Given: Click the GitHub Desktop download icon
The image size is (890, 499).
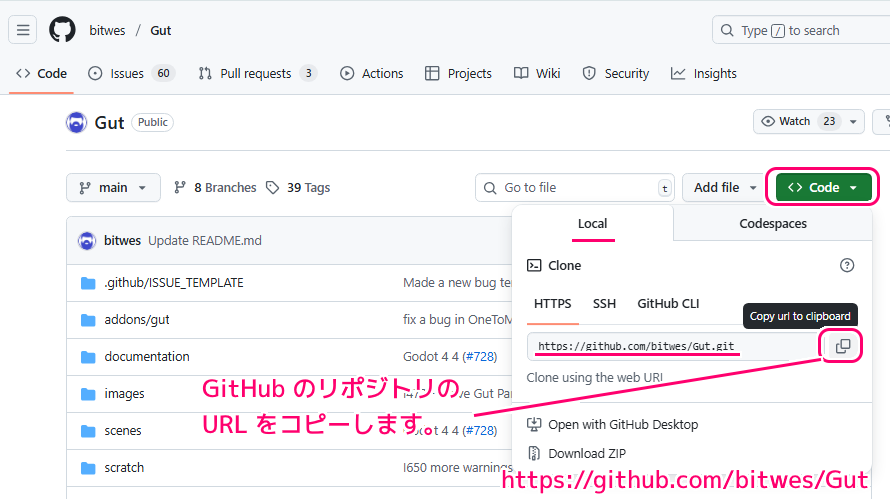Looking at the screenshot, I should coord(534,424).
